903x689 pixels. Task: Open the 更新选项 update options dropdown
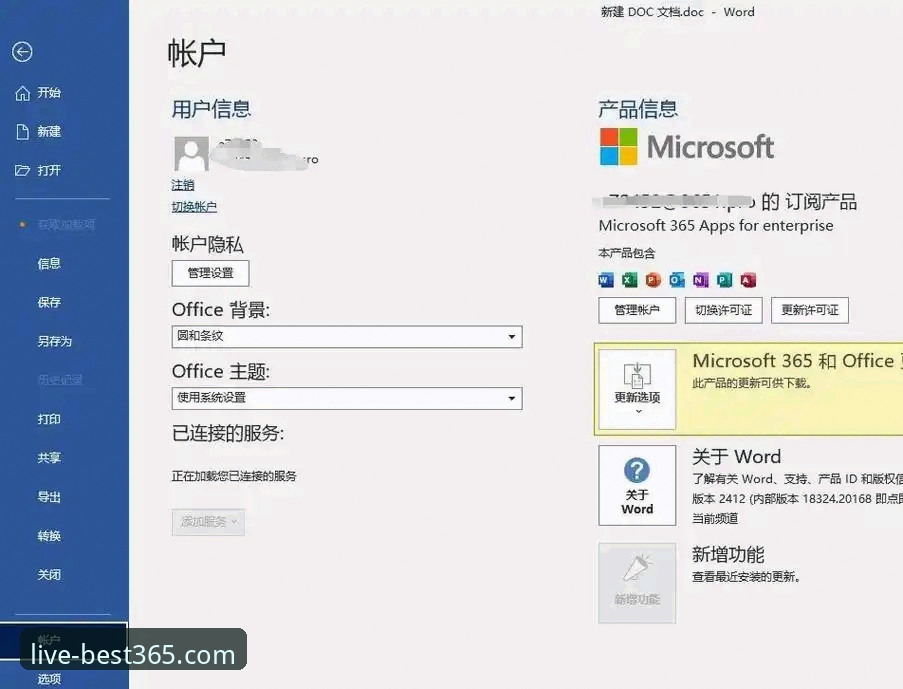point(637,389)
